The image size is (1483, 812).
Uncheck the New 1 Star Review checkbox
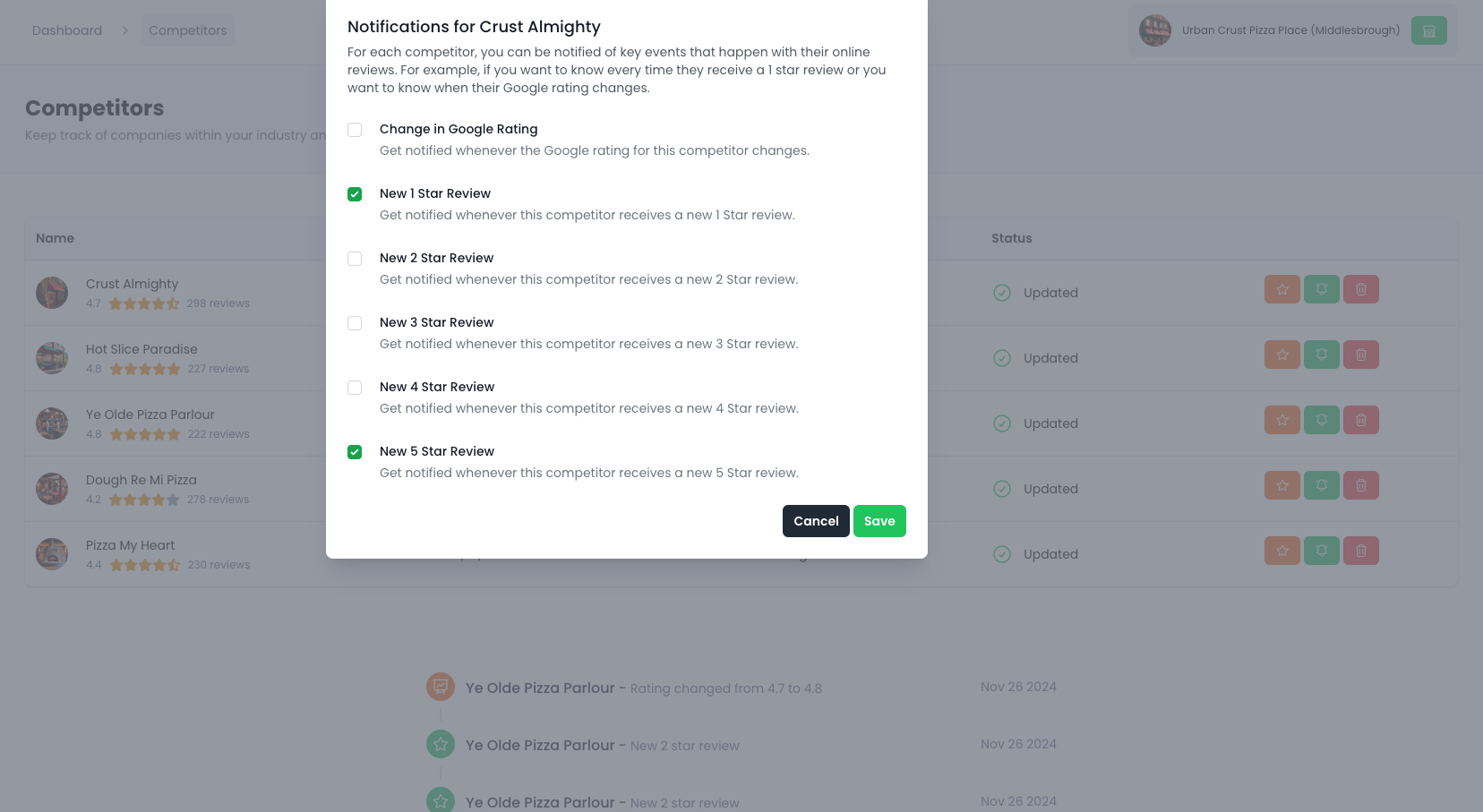tap(355, 194)
